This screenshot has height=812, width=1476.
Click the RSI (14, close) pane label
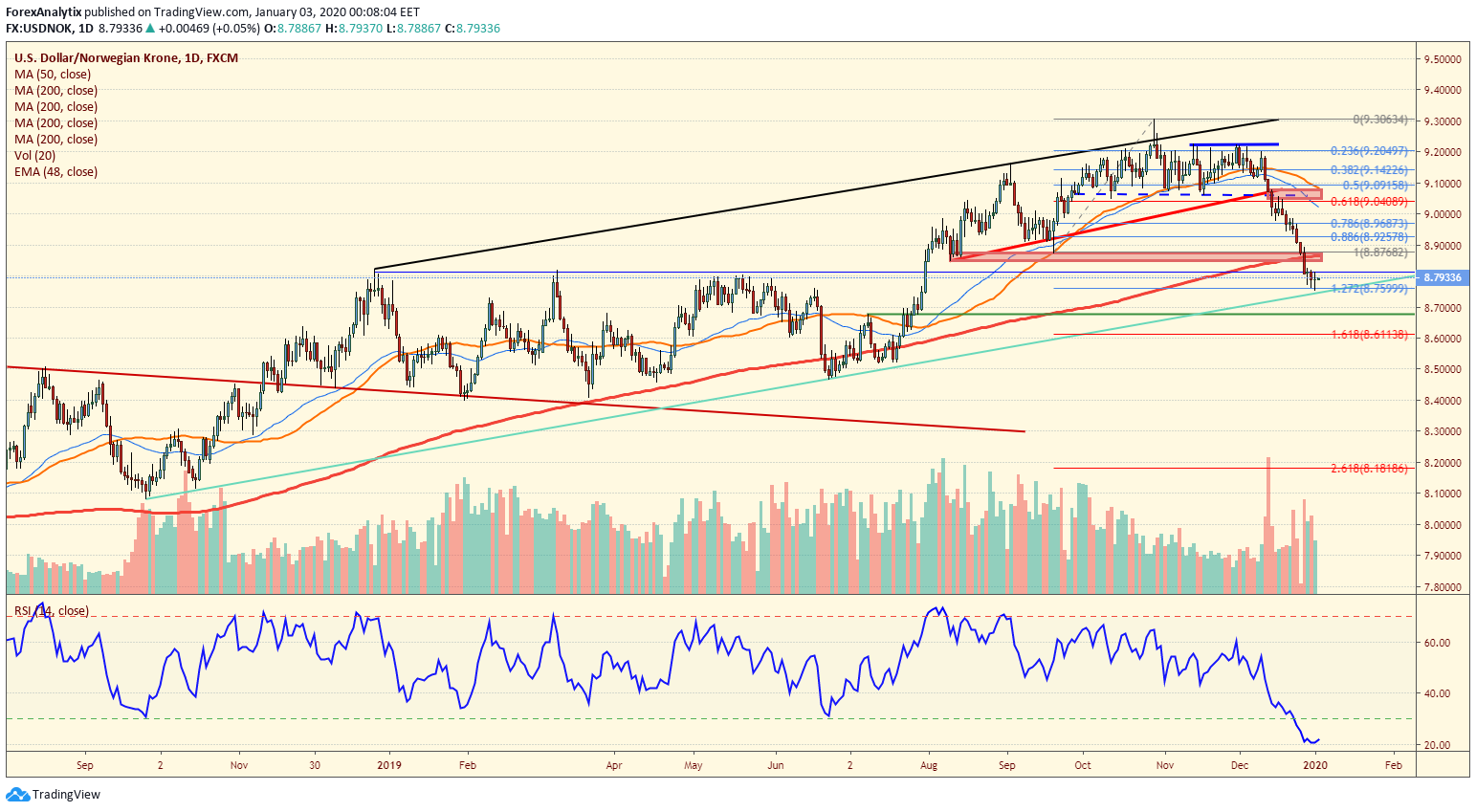pyautogui.click(x=51, y=611)
